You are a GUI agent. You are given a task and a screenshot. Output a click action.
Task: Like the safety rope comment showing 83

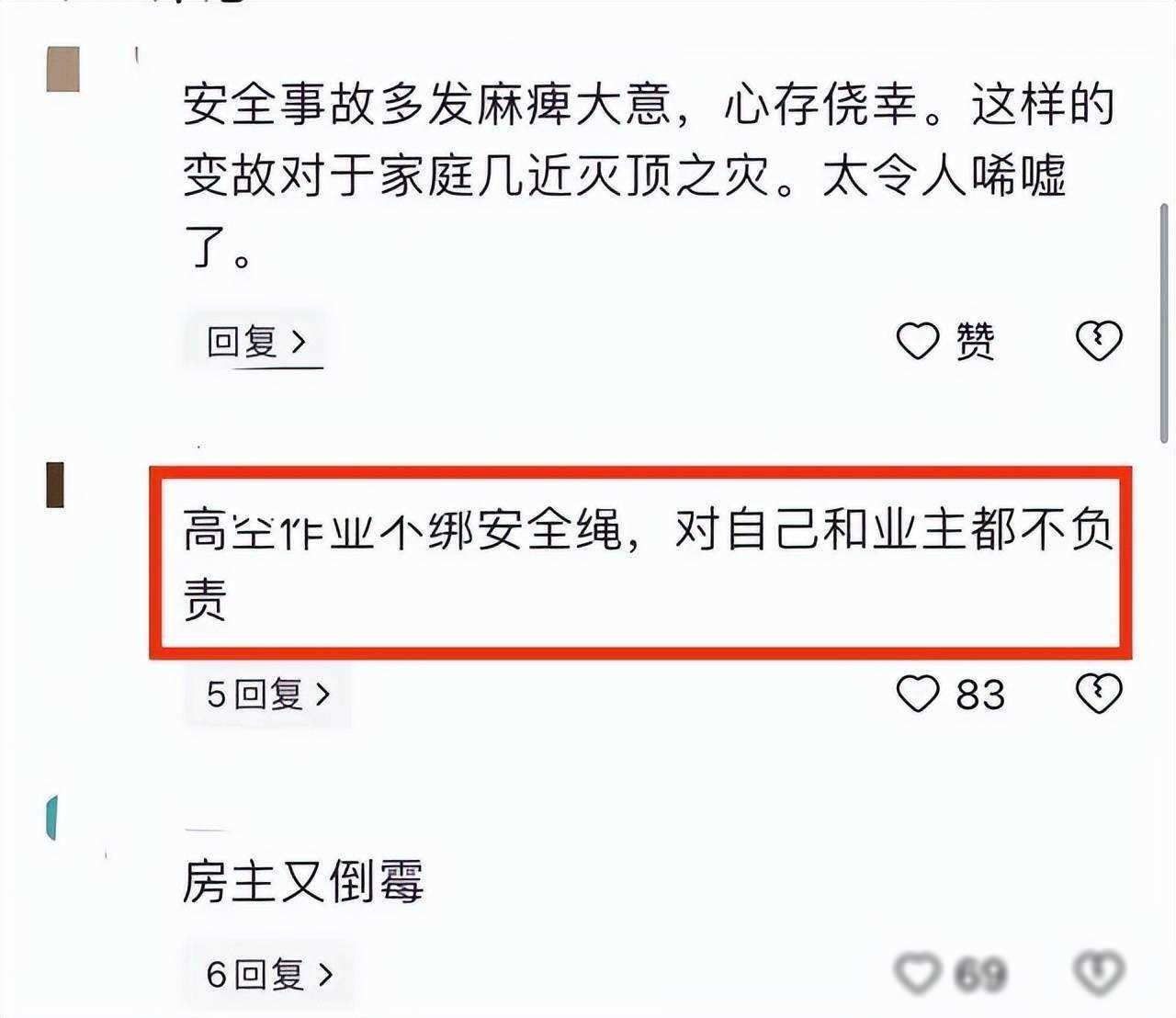[918, 694]
